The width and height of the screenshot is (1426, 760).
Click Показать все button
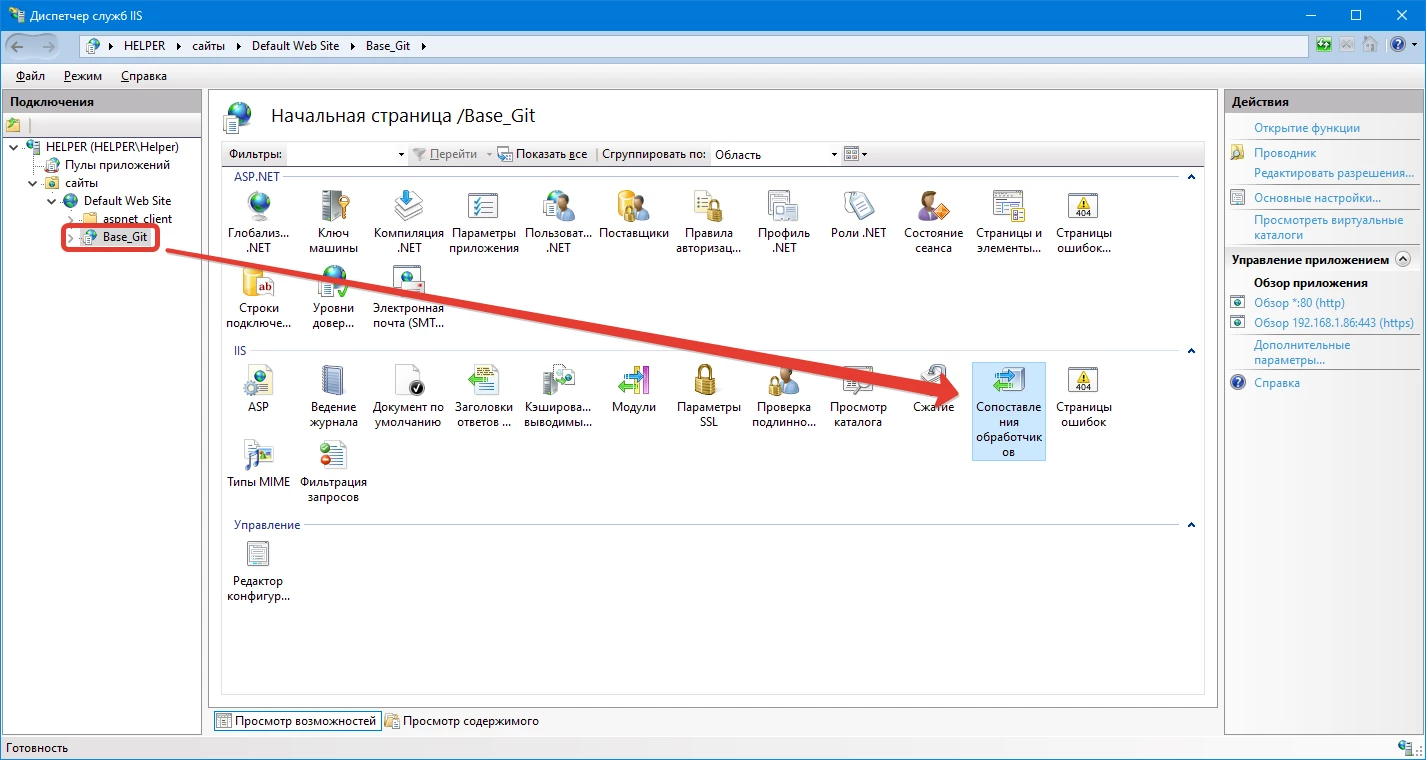544,155
